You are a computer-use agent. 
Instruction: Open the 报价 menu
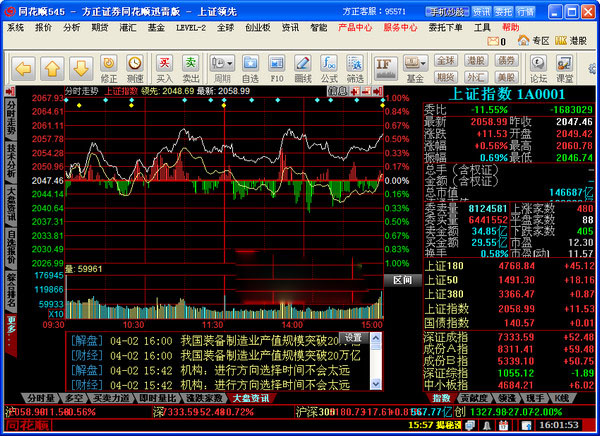[x=44, y=28]
